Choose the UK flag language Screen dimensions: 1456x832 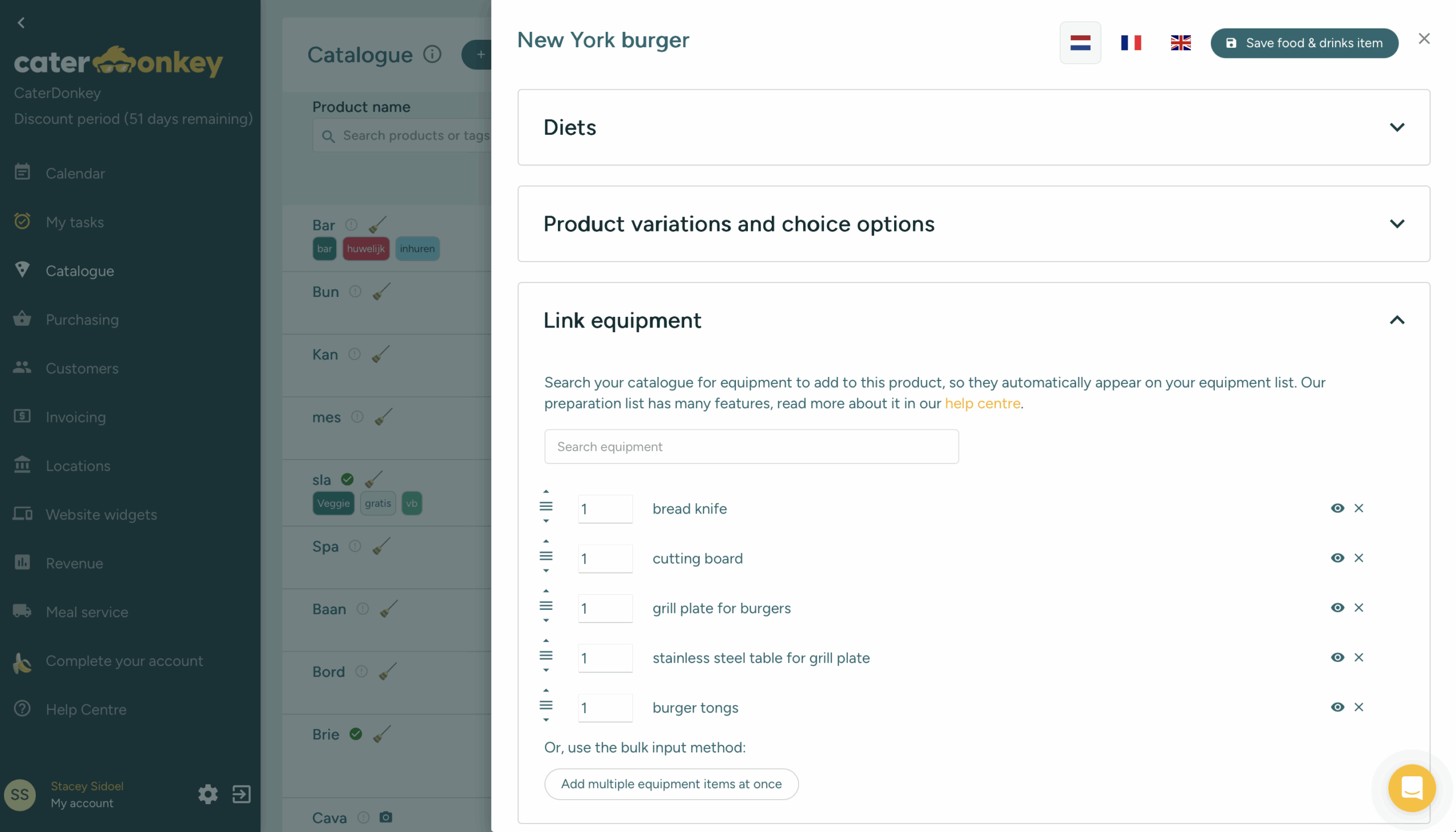pyautogui.click(x=1180, y=43)
